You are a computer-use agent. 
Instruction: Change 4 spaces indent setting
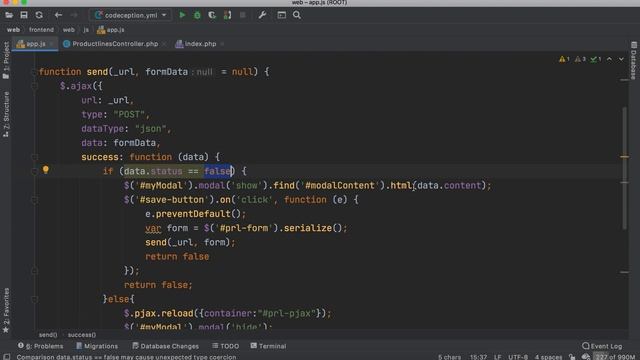[x=548, y=357]
